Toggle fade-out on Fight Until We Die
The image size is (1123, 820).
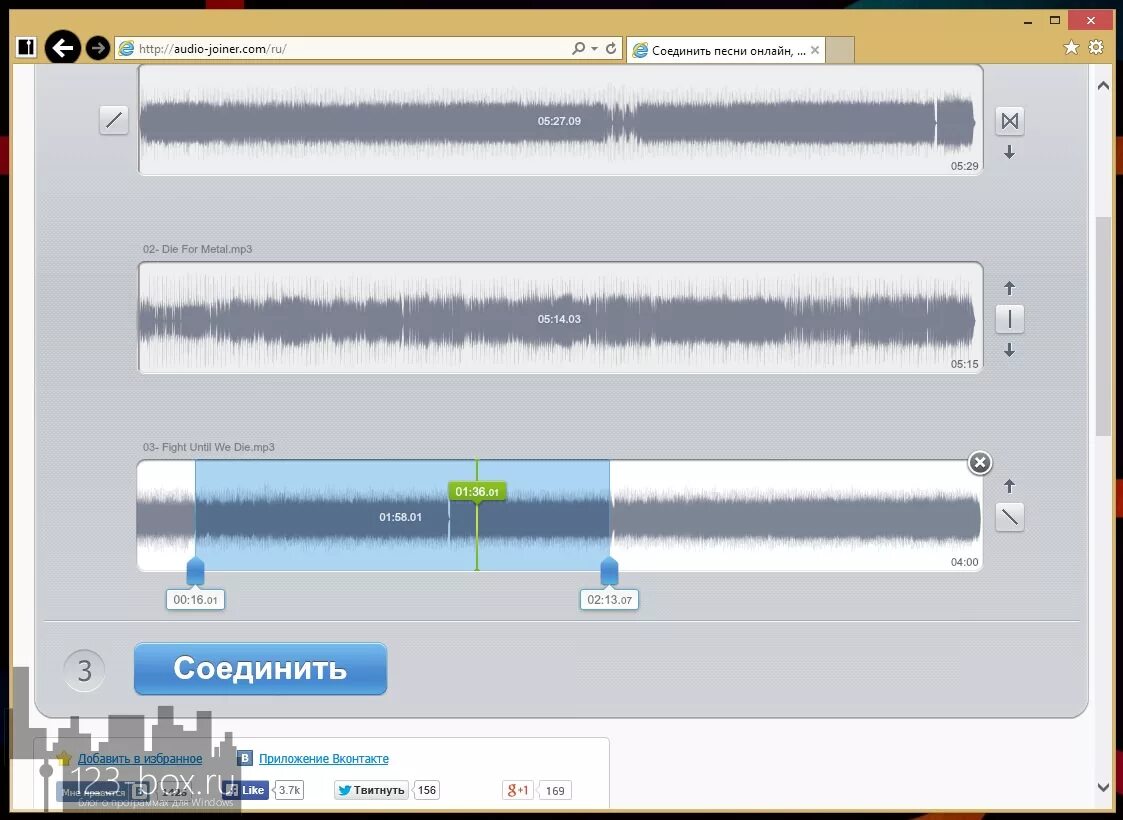coord(1009,516)
